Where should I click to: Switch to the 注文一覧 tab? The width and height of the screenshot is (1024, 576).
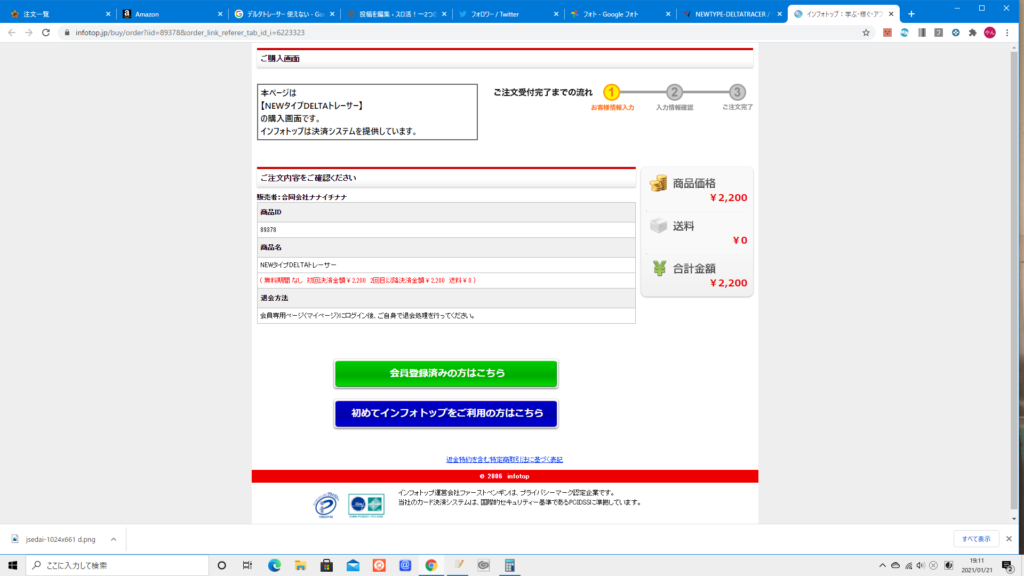point(59,14)
